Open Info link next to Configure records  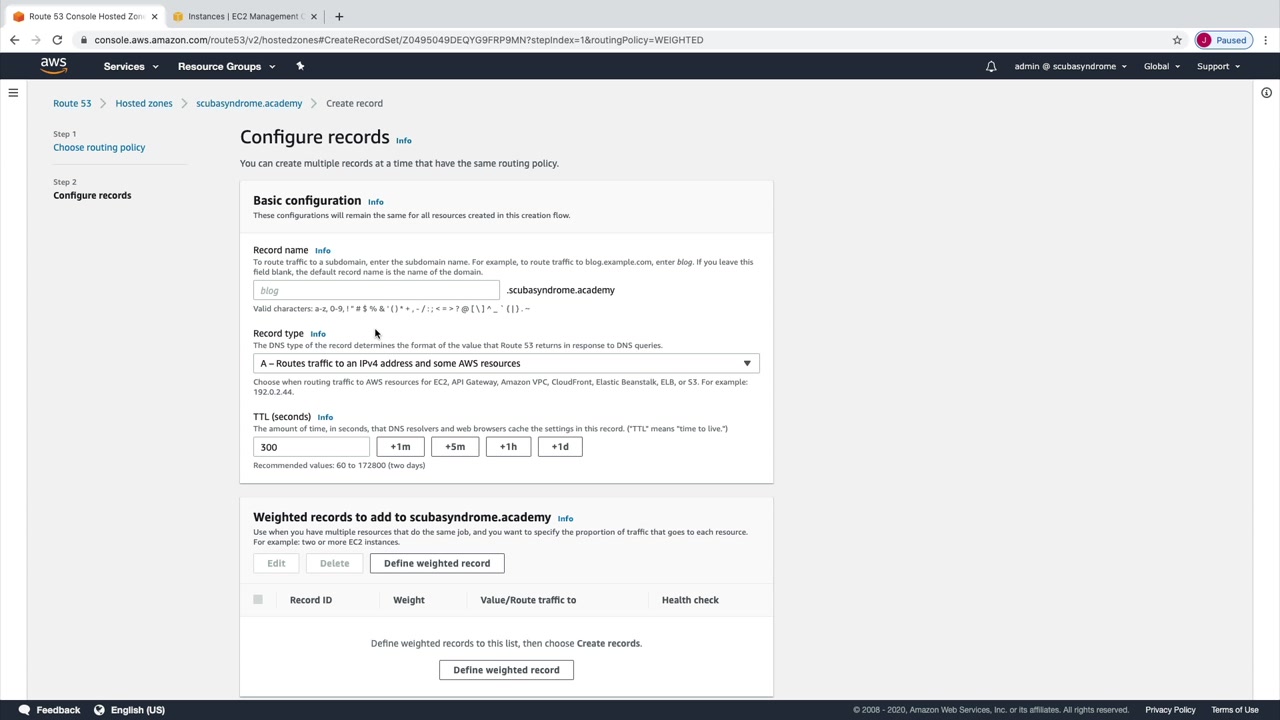click(x=404, y=141)
